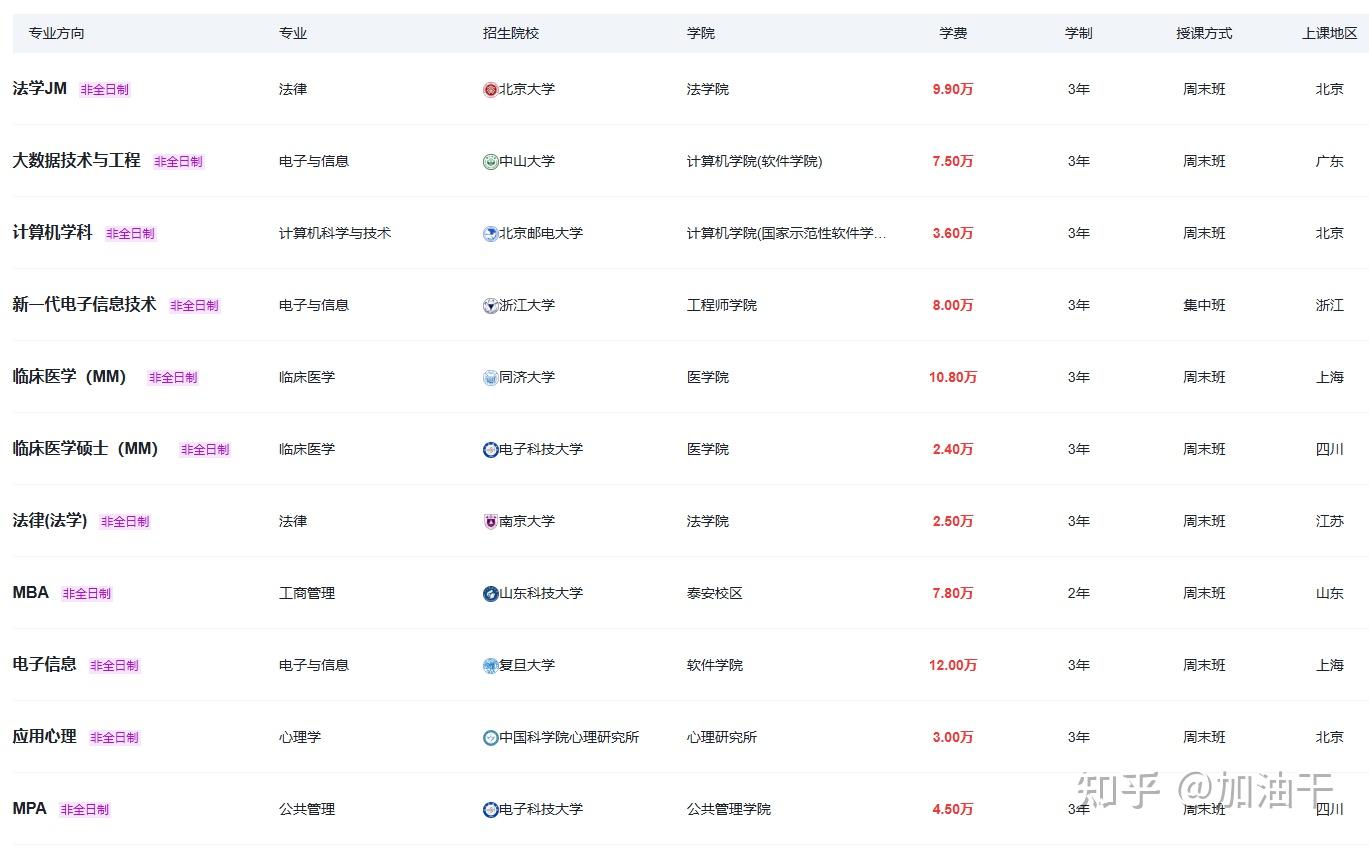
Task: Click 非全日制 tag beside 计算机学科
Action: tap(130, 234)
